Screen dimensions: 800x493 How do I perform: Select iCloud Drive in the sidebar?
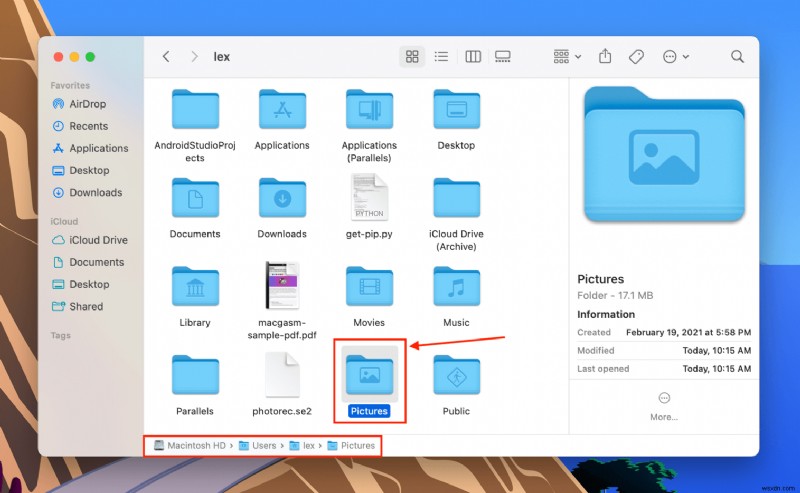[98, 240]
